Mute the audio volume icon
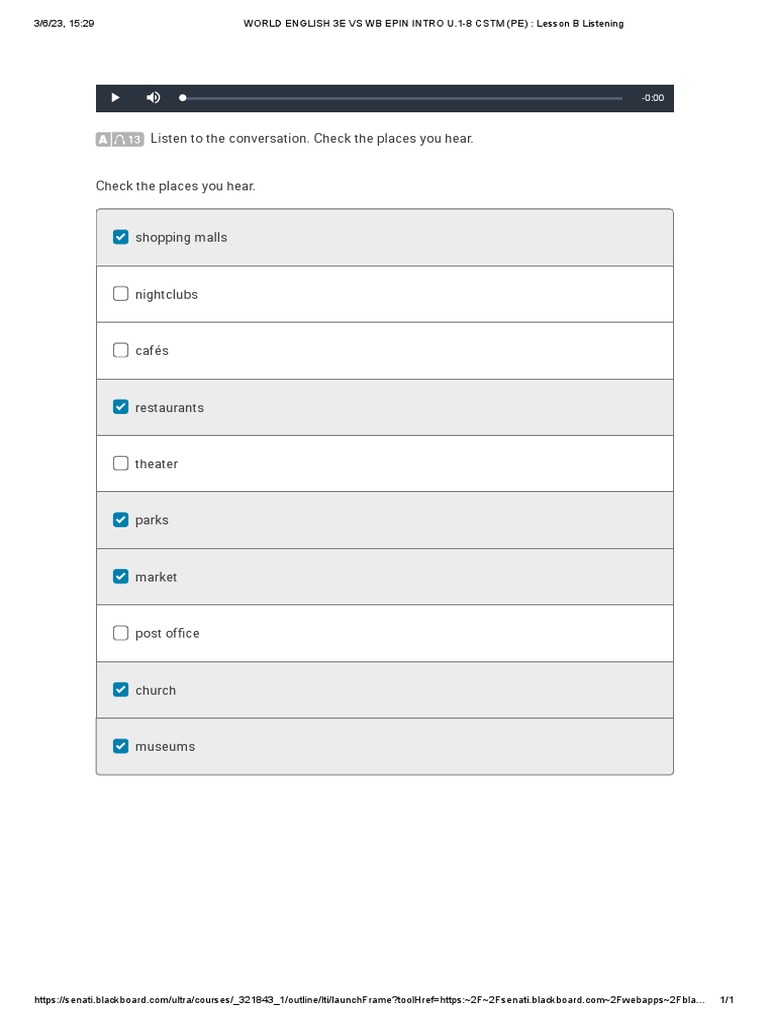The height and width of the screenshot is (1024, 768). click(x=153, y=98)
